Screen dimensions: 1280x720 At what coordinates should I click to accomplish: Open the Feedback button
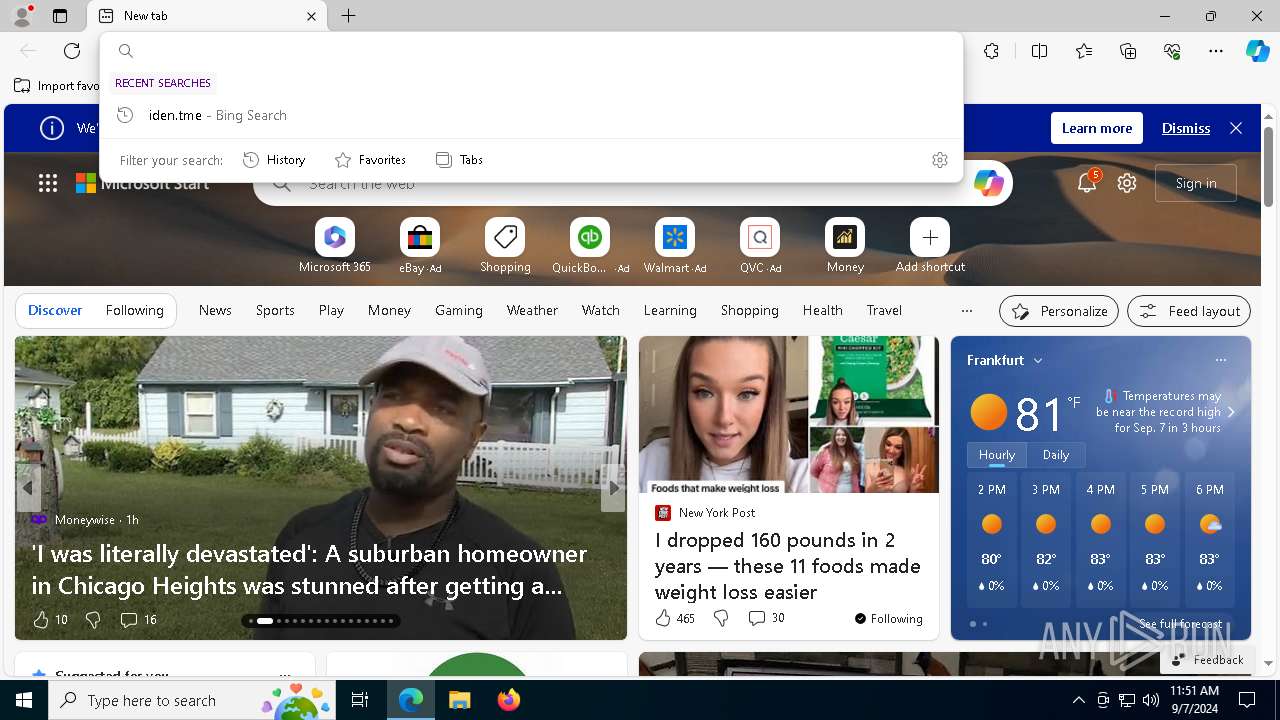(1207, 660)
